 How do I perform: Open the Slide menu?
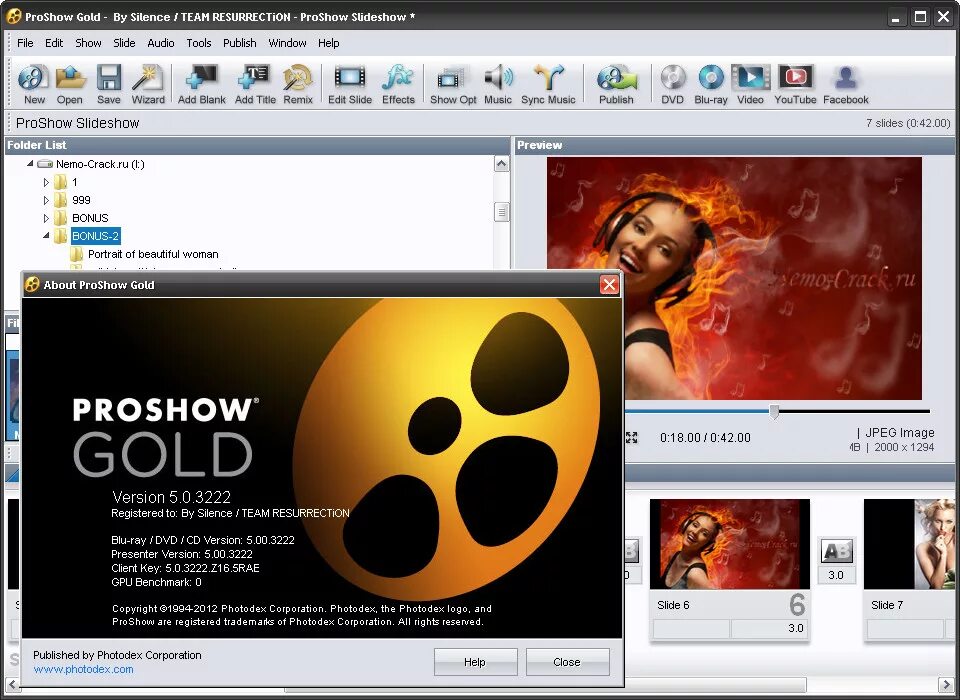(124, 43)
